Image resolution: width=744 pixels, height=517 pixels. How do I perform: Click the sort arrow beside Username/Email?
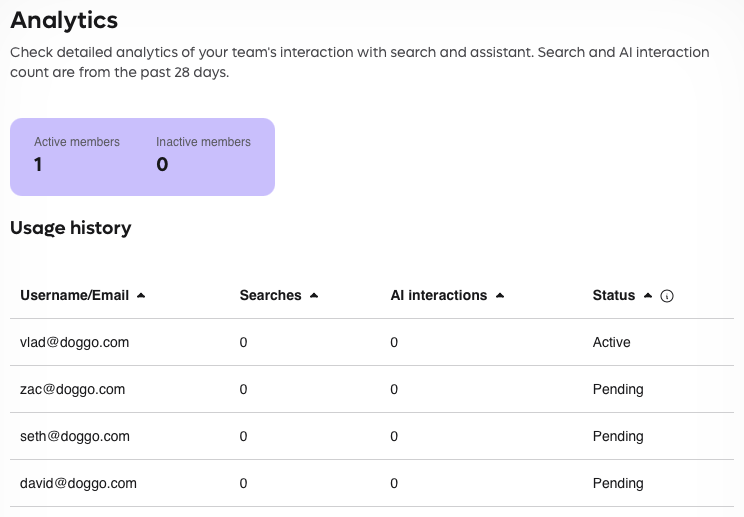[x=141, y=296]
